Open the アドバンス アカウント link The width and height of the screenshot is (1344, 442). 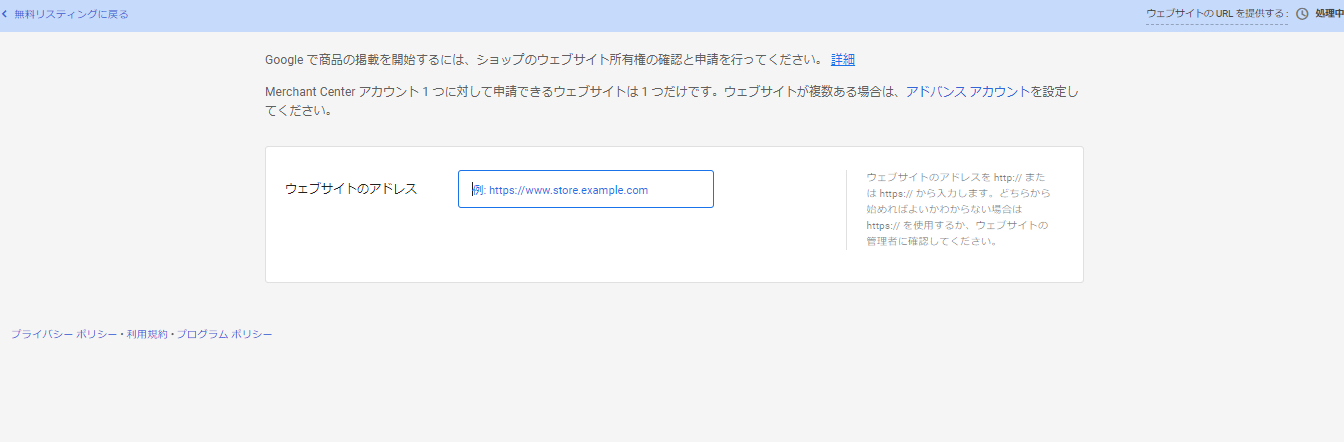[967, 91]
